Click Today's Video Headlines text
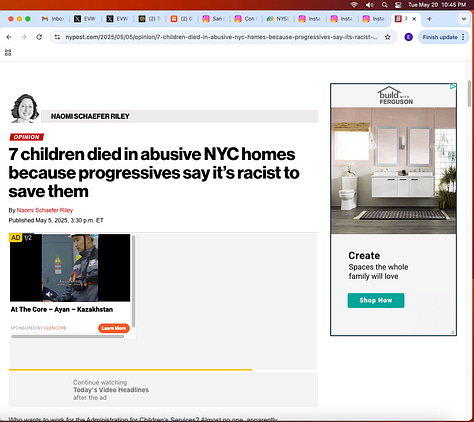The image size is (474, 422). click(111, 390)
